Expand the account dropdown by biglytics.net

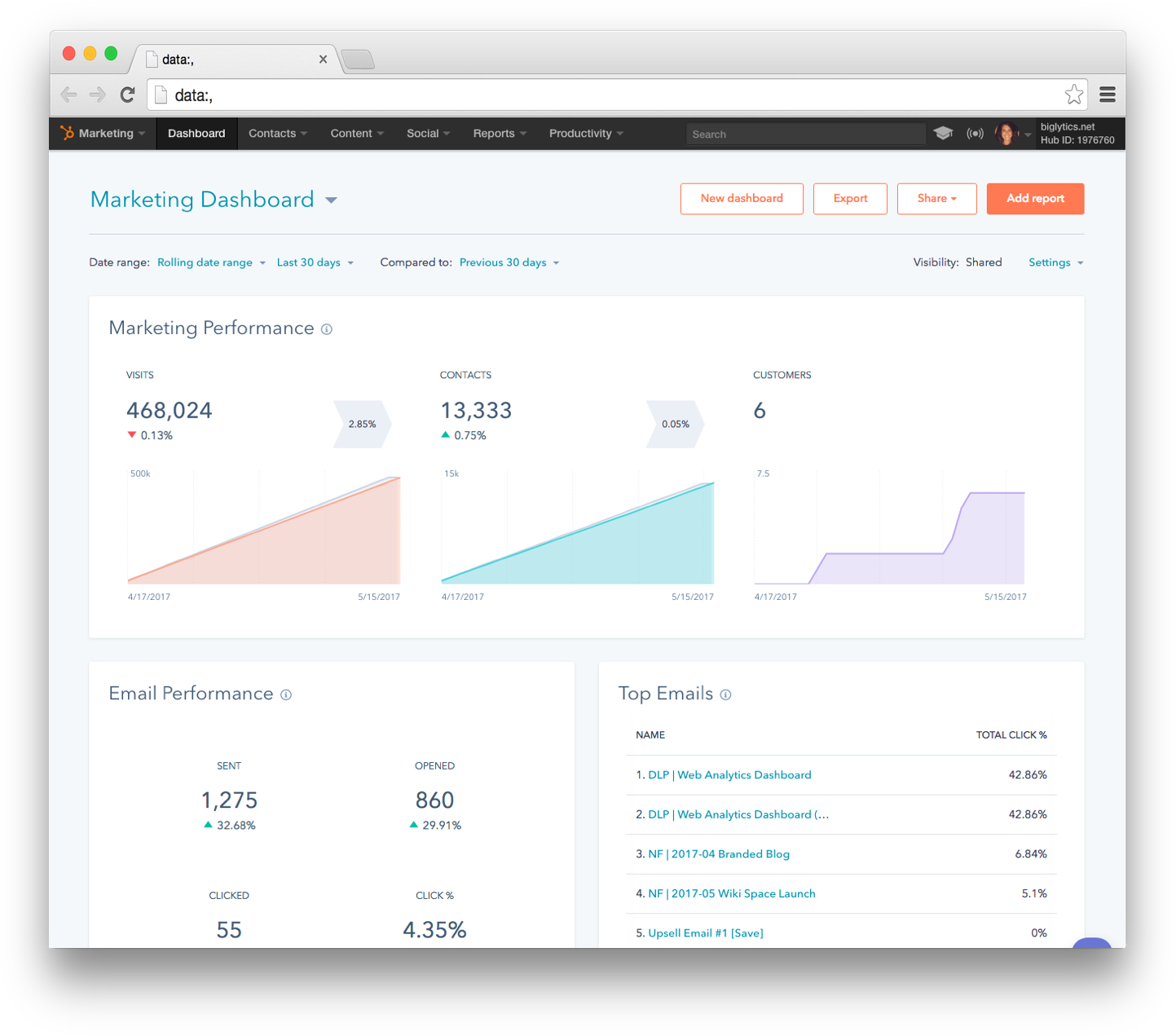(x=1028, y=134)
